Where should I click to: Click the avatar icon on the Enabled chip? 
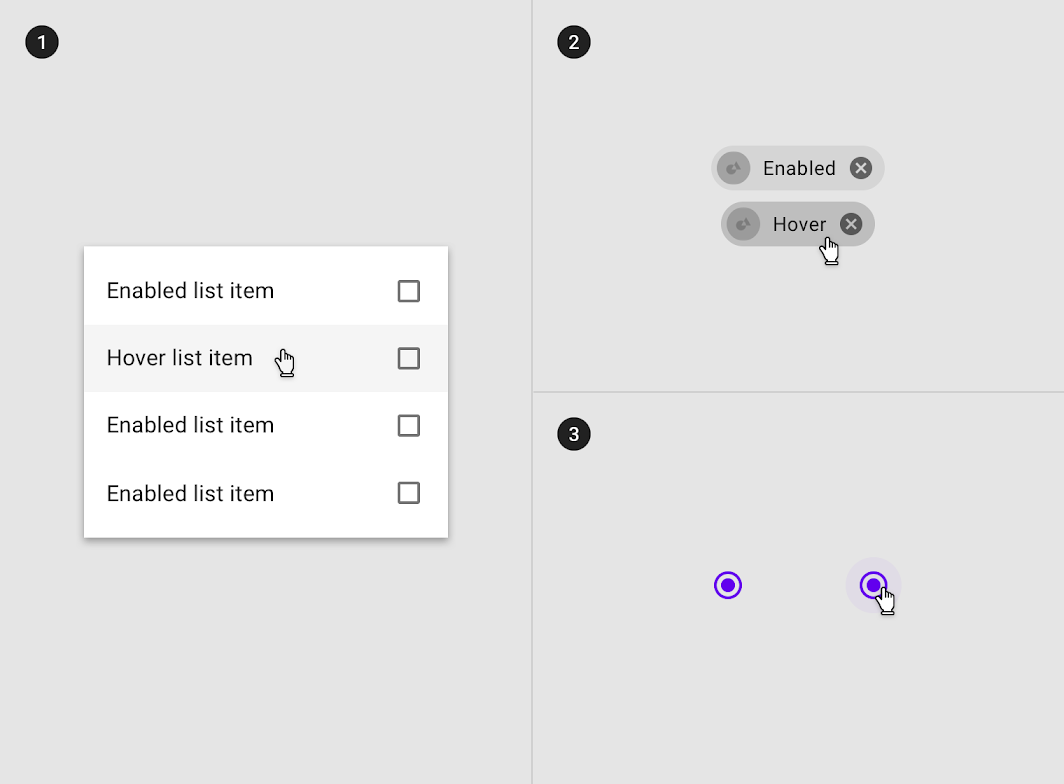[734, 168]
